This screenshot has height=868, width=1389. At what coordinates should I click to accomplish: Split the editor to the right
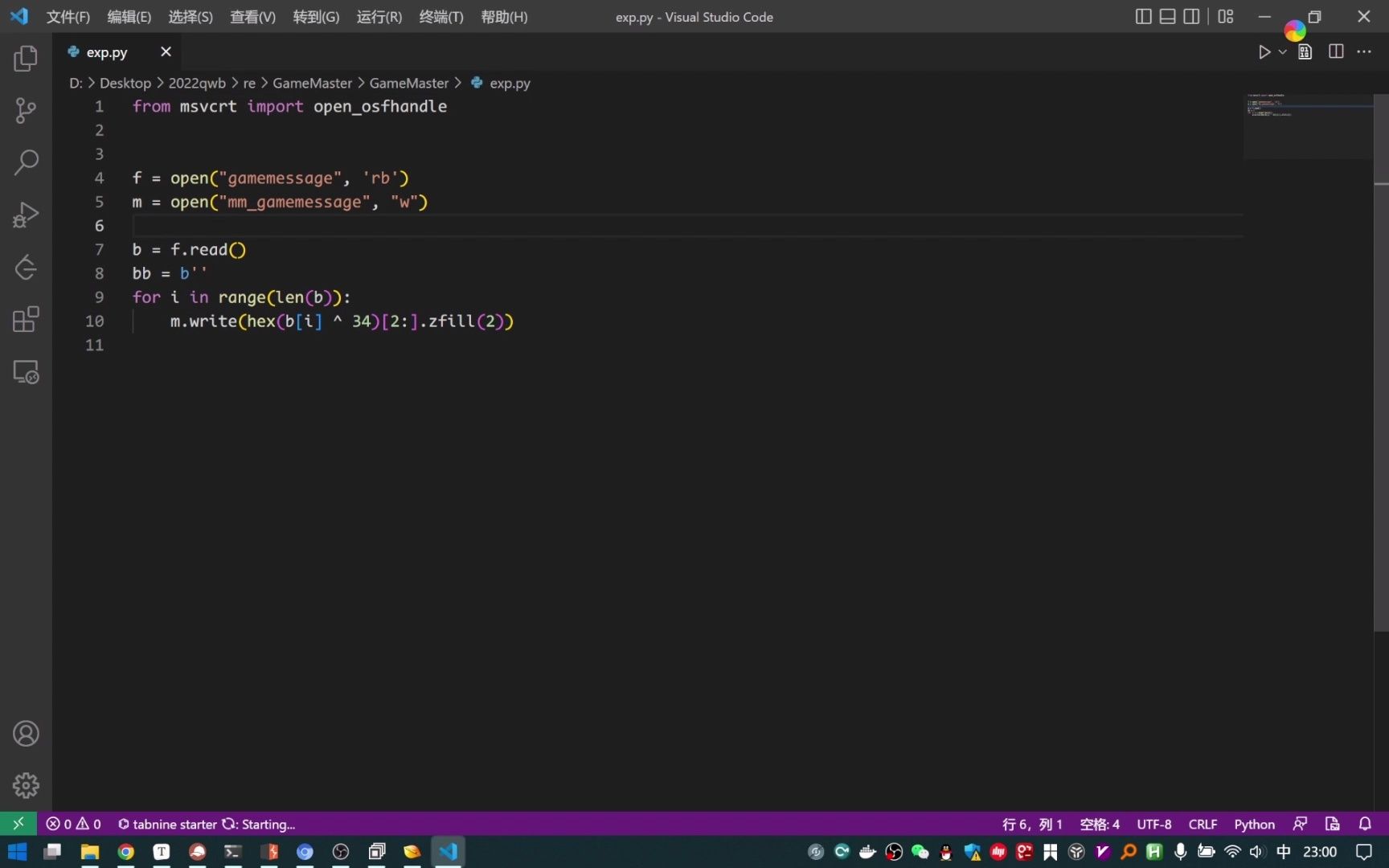click(1336, 52)
